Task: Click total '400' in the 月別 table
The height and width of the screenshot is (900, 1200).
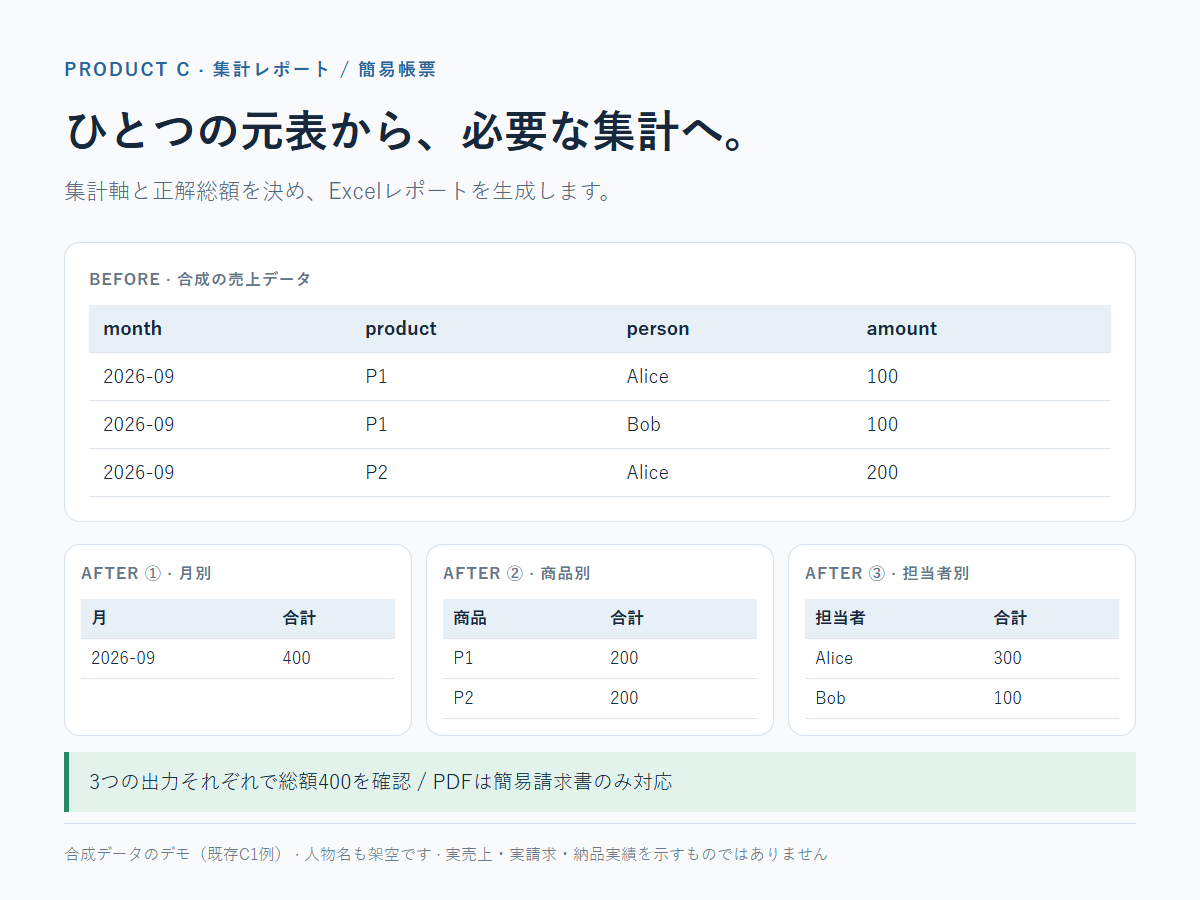Action: [296, 658]
